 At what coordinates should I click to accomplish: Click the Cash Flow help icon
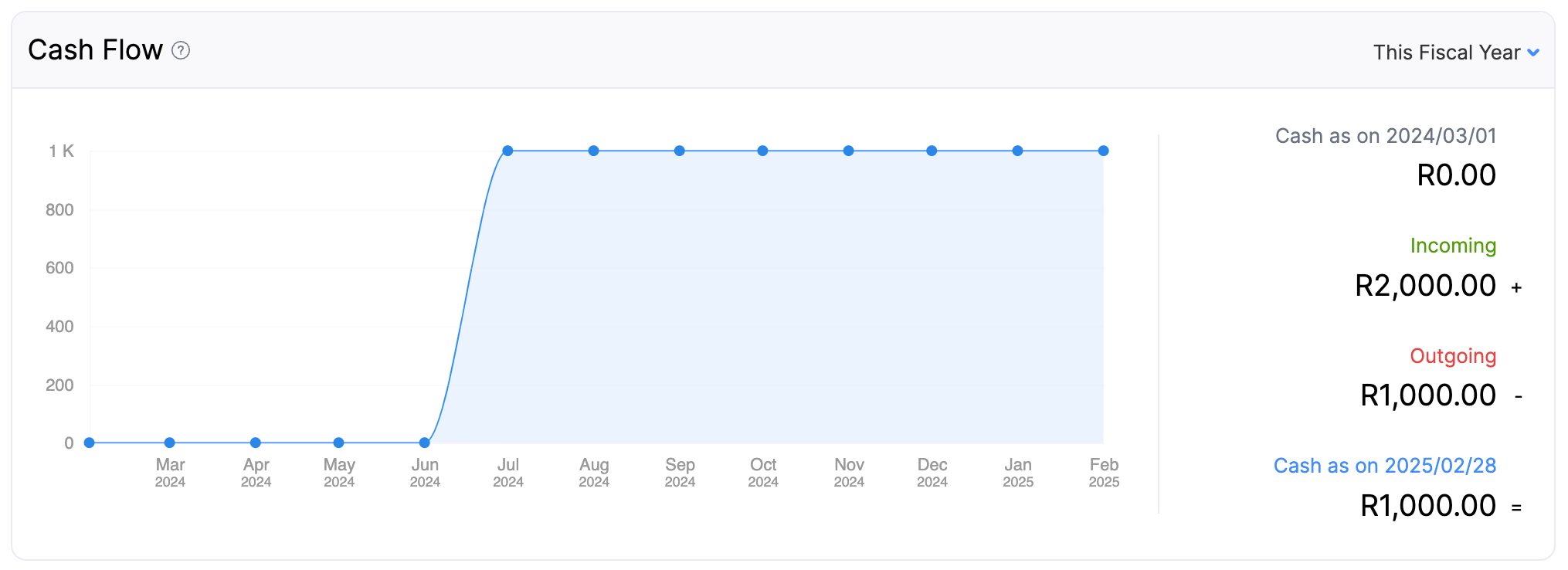click(x=182, y=51)
